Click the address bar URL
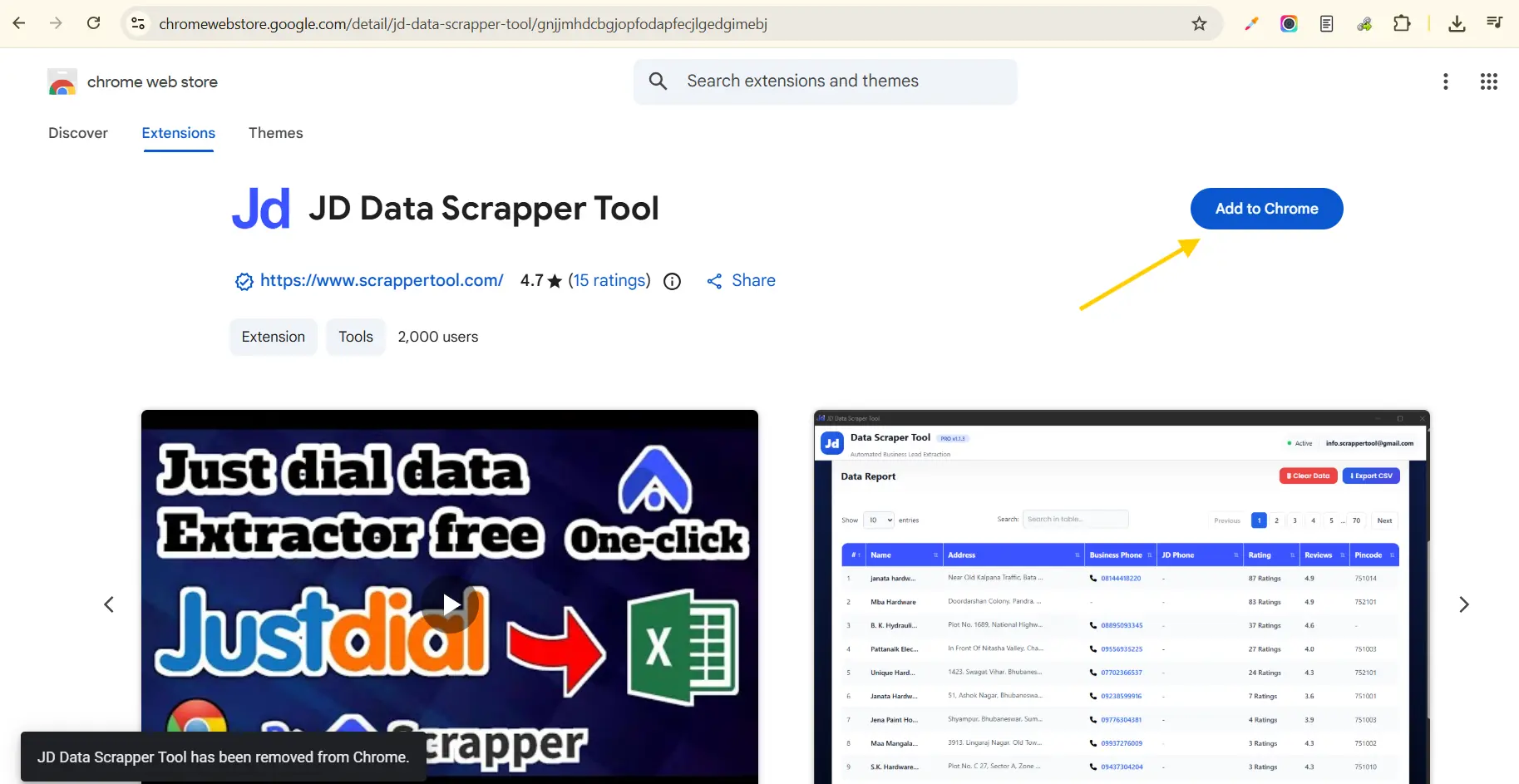The width and height of the screenshot is (1519, 784). point(463,24)
